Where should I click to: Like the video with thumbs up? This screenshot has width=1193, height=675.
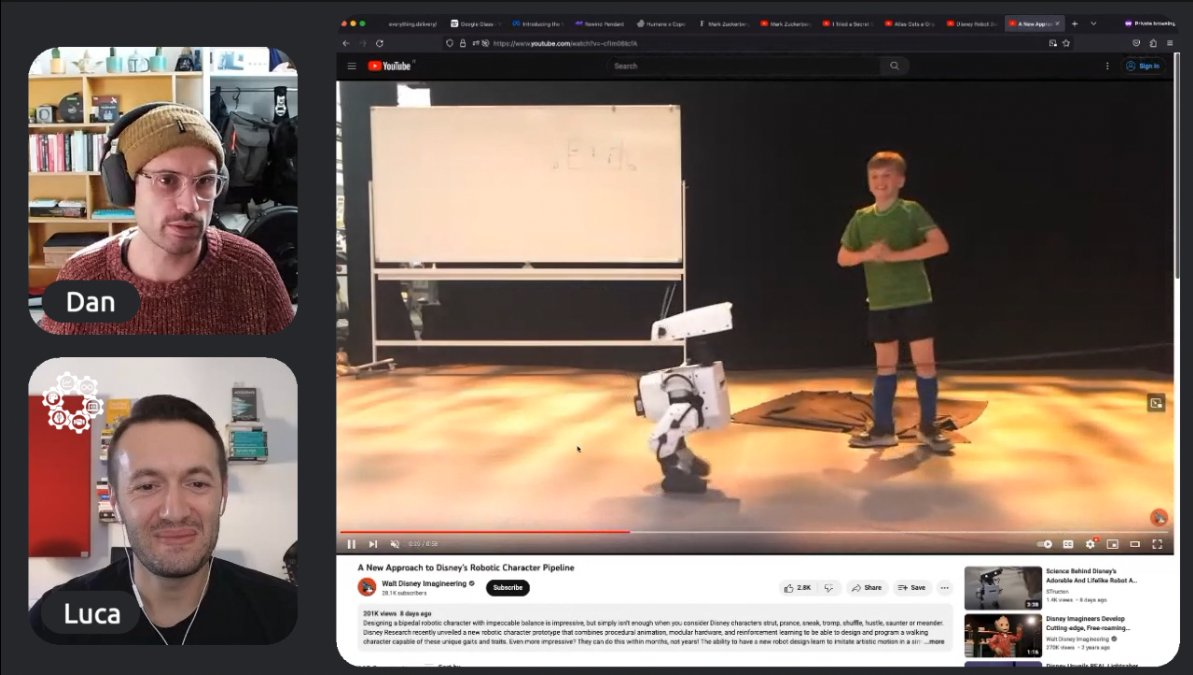pyautogui.click(x=799, y=588)
